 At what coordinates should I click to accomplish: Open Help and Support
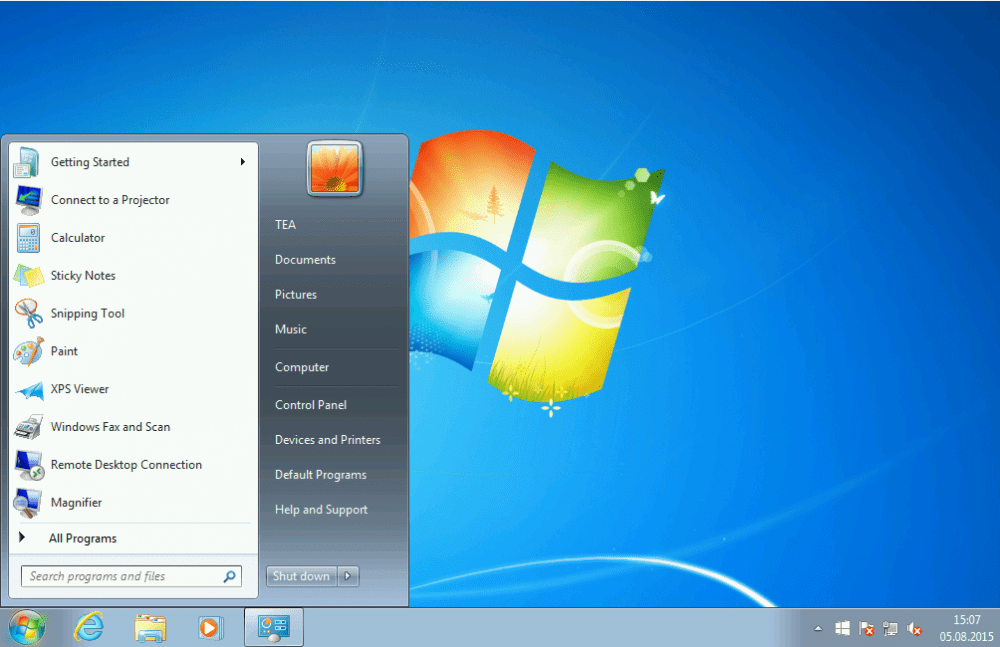coord(321,509)
